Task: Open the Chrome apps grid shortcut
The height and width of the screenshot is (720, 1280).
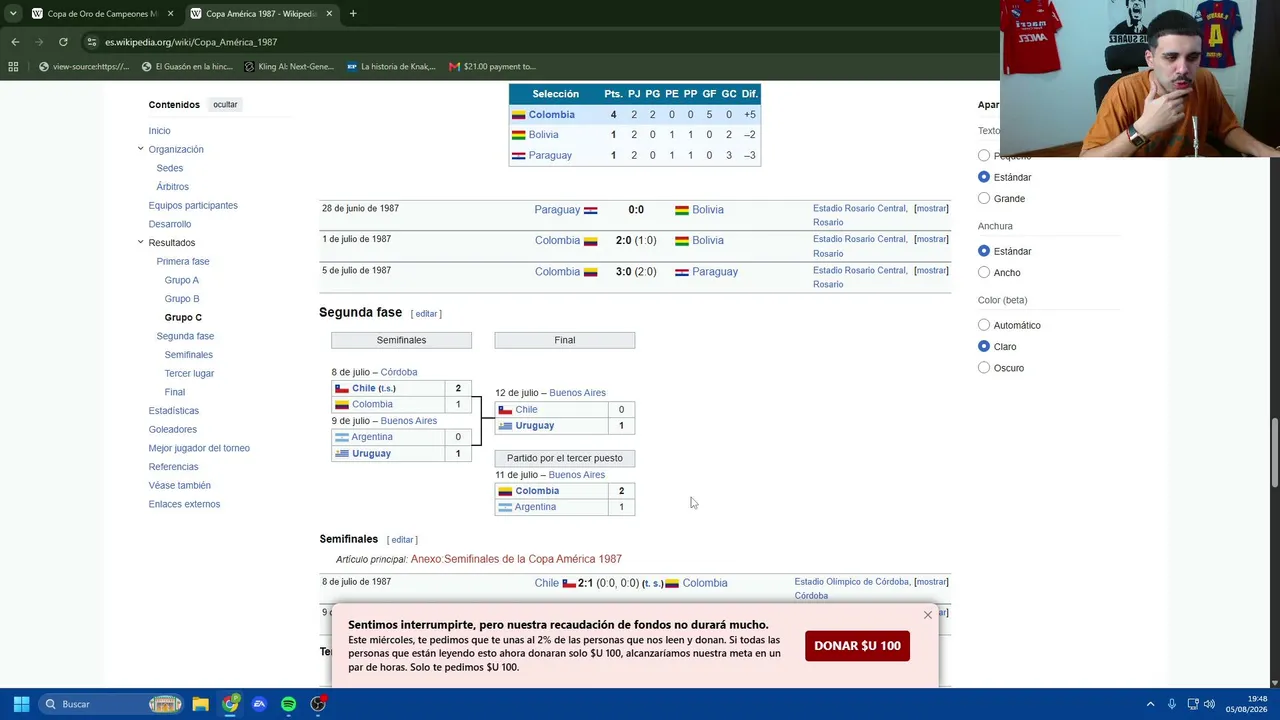Action: click(x=13, y=67)
